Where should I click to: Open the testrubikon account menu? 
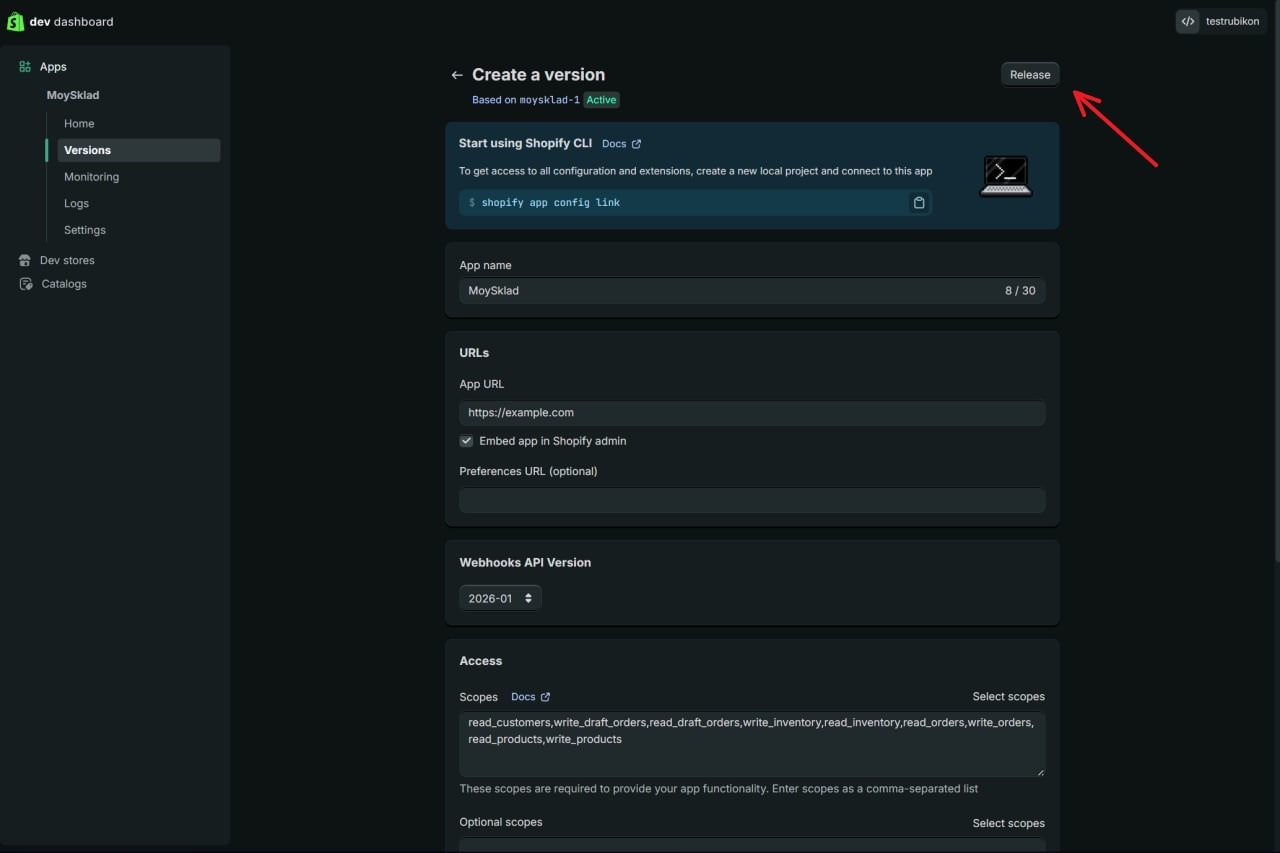(x=1220, y=21)
